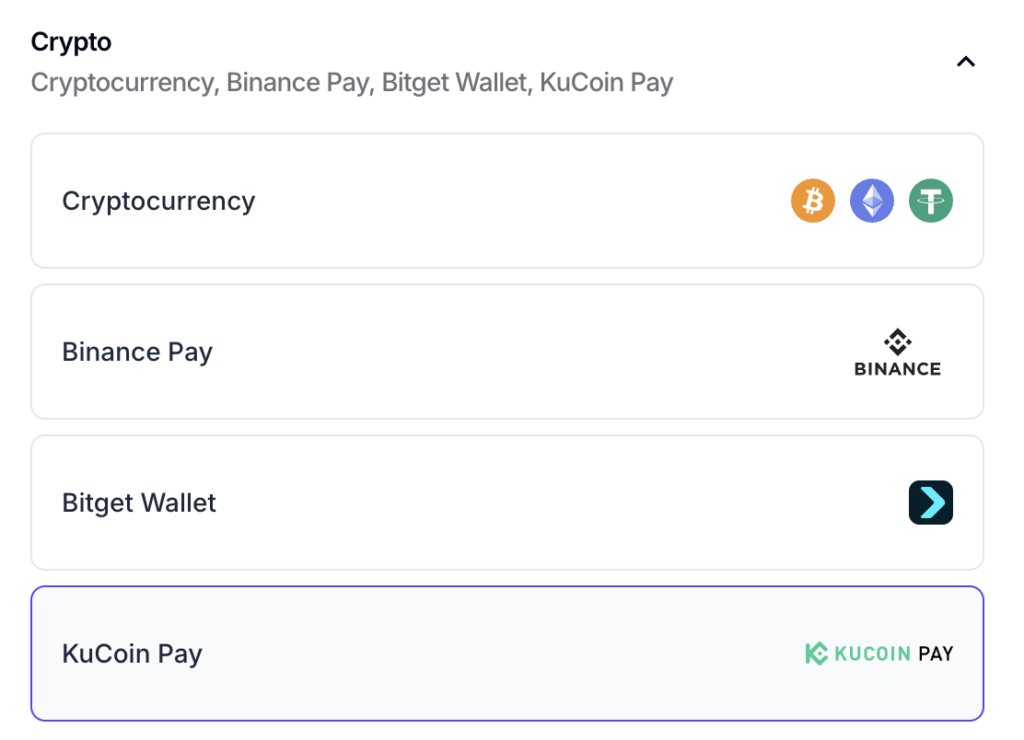Click the Tether USDT icon
The image size is (1024, 740).
[931, 201]
